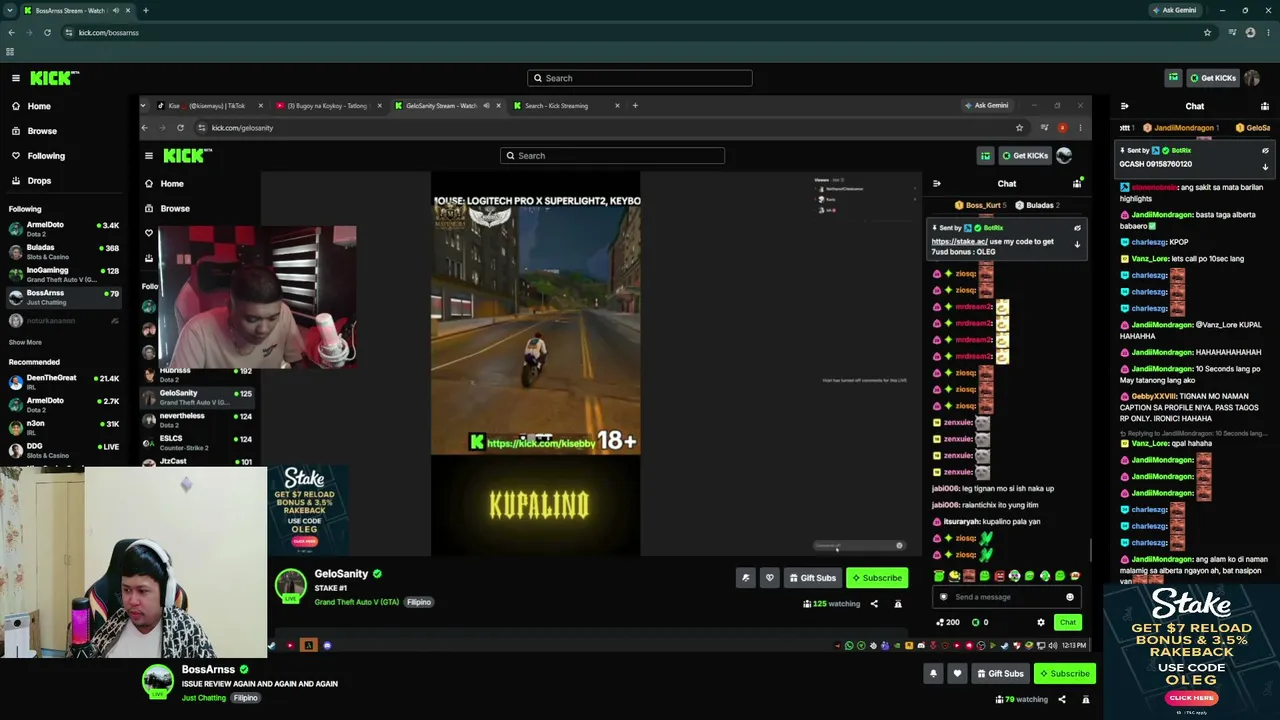Select BossArnss in the Following list
1280x720 pixels.
point(63,297)
